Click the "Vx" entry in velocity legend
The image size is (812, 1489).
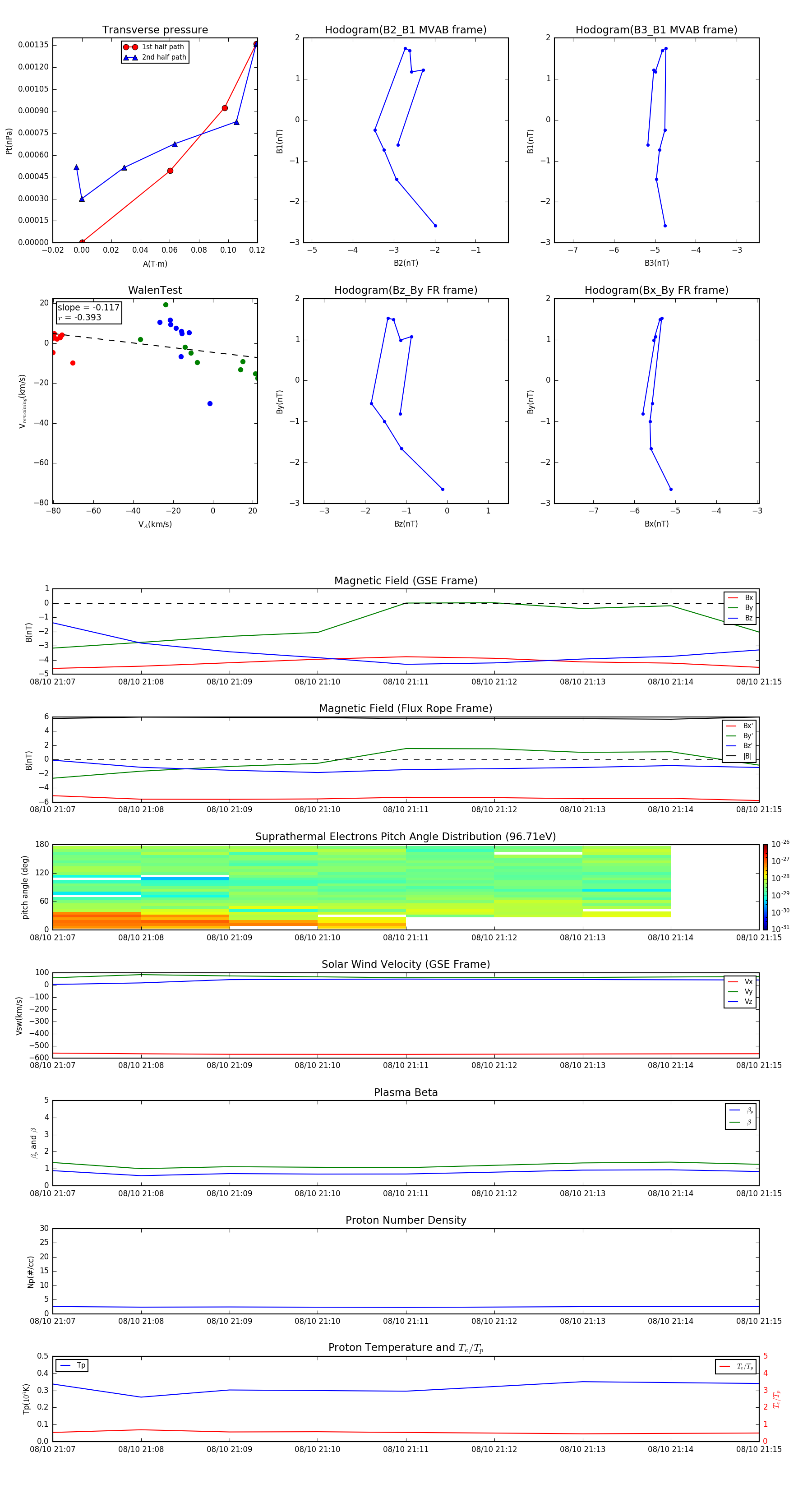741,981
